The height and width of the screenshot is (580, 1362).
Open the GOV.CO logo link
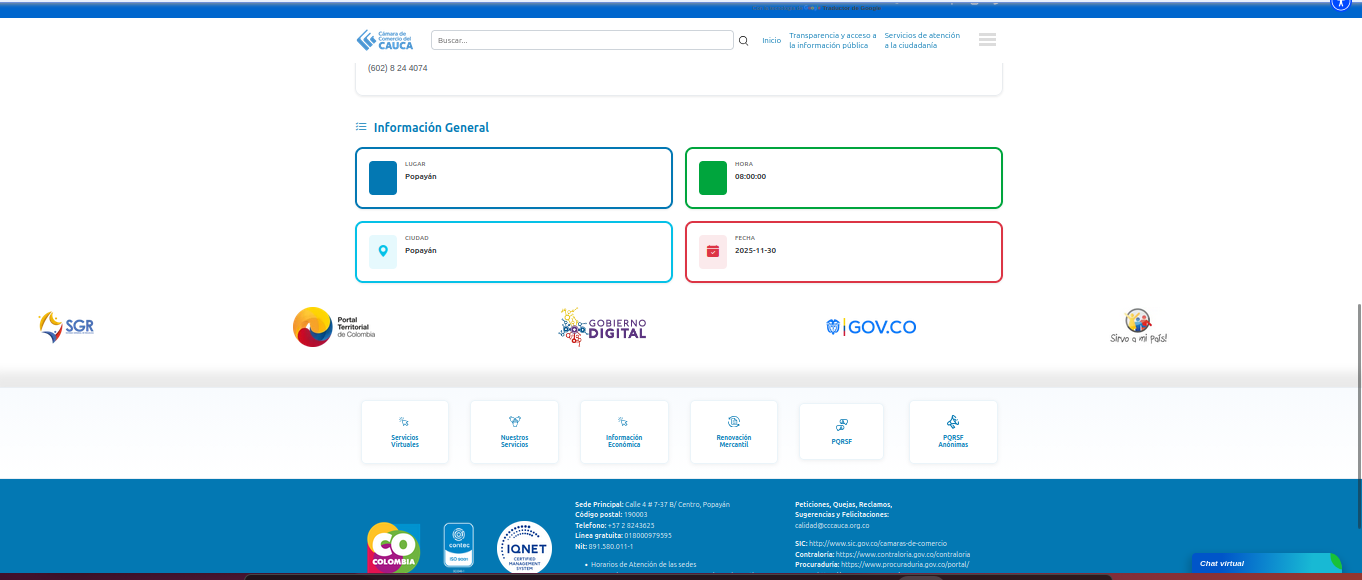point(870,327)
